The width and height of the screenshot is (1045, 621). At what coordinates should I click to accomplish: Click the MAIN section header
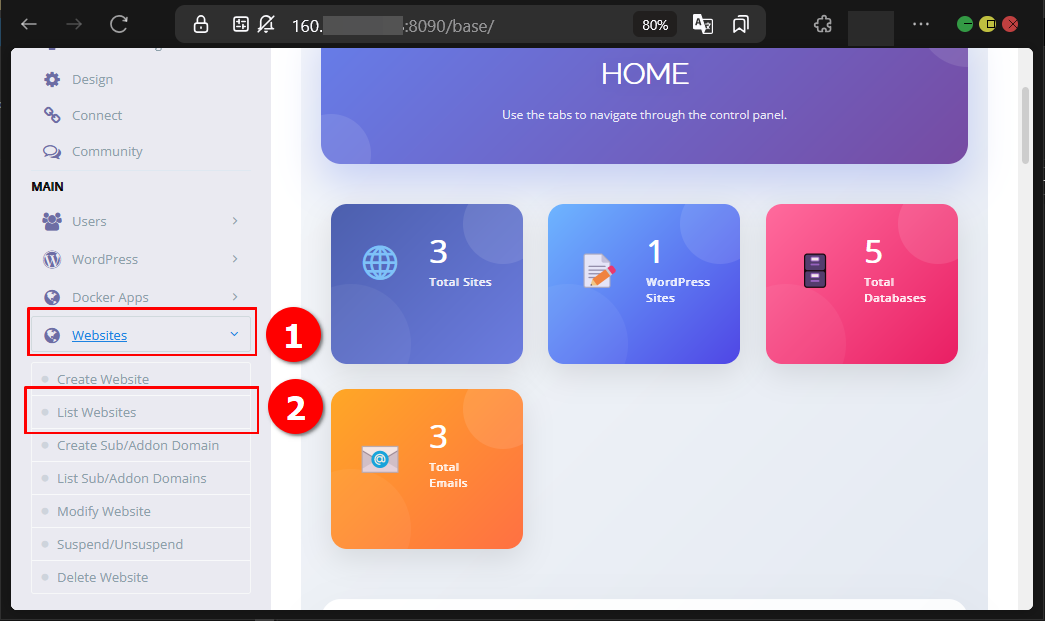[x=47, y=187]
